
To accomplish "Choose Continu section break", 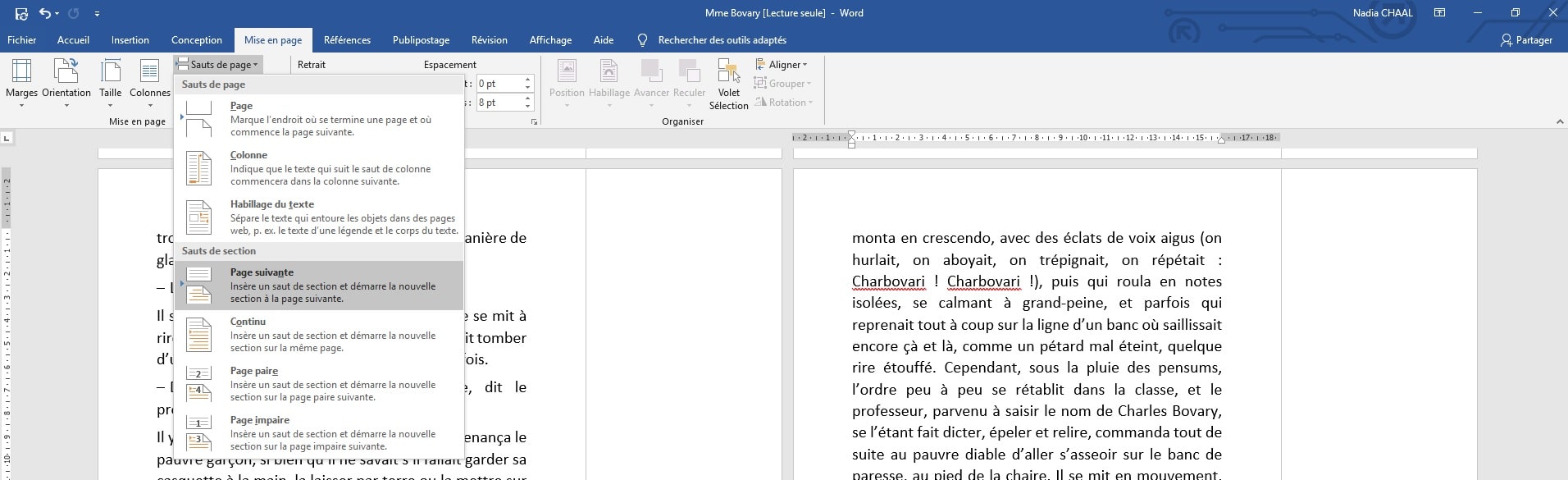I will pos(319,334).
